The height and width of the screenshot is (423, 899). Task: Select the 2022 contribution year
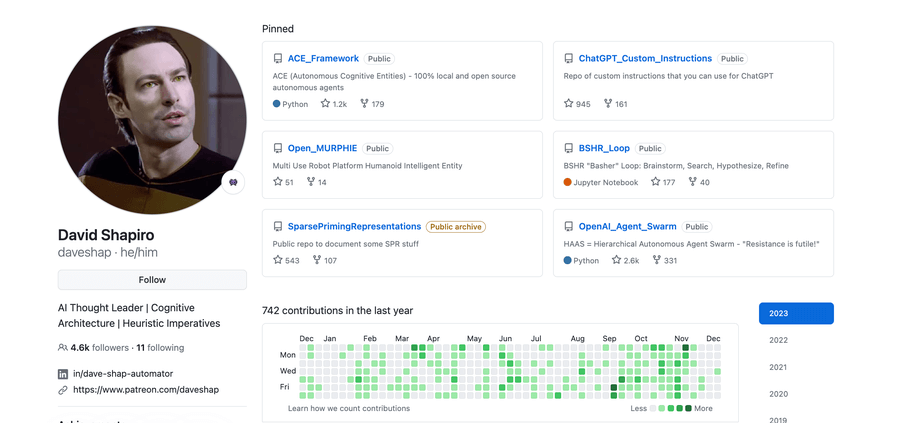click(778, 340)
